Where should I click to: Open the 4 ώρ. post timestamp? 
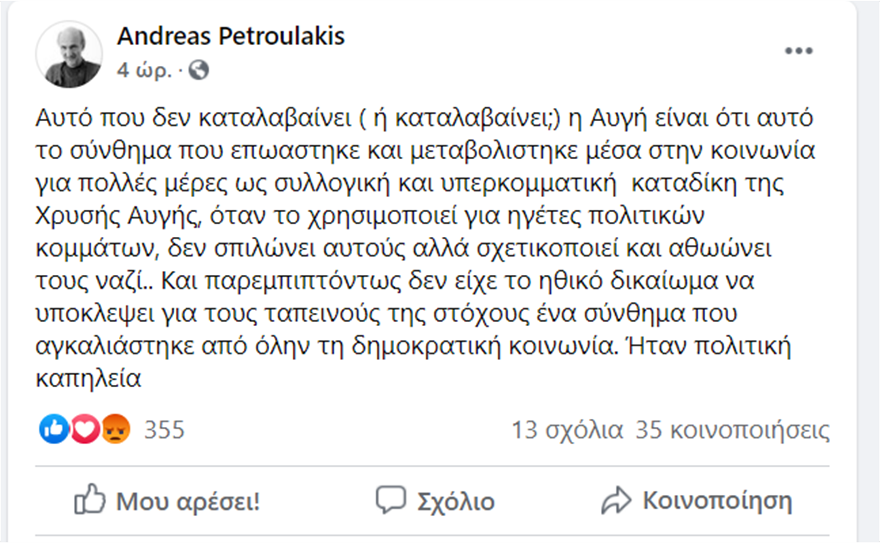[144, 70]
